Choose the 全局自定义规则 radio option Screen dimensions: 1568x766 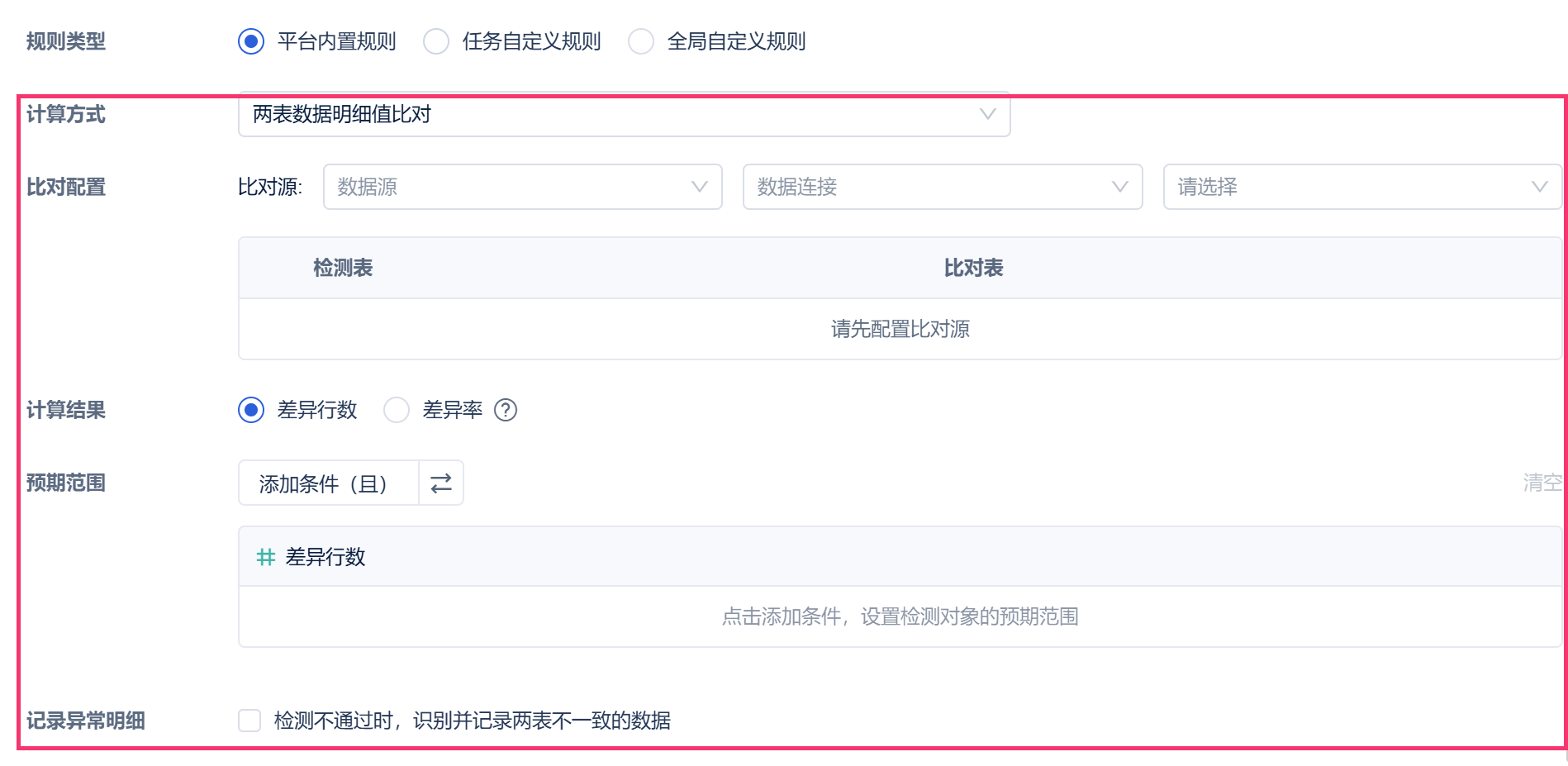641,41
